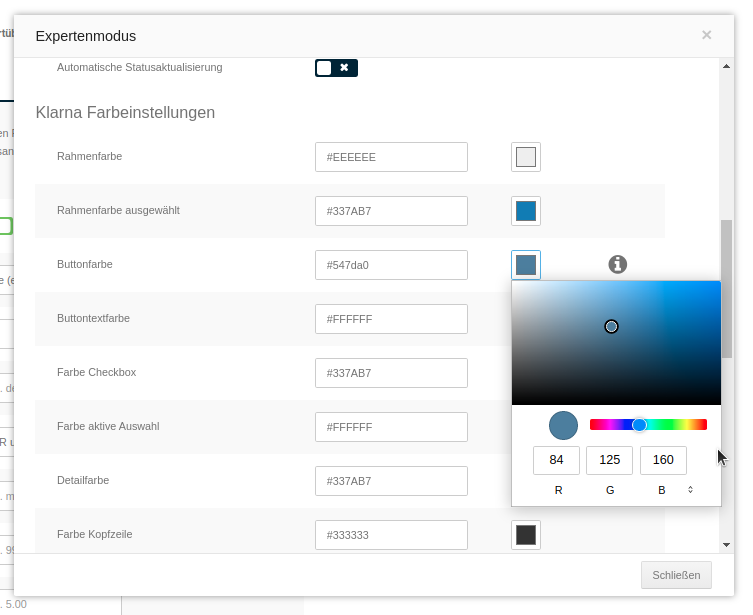The width and height of the screenshot is (753, 615).
Task: Switch the RGB color format toggle arrows
Action: [x=690, y=490]
